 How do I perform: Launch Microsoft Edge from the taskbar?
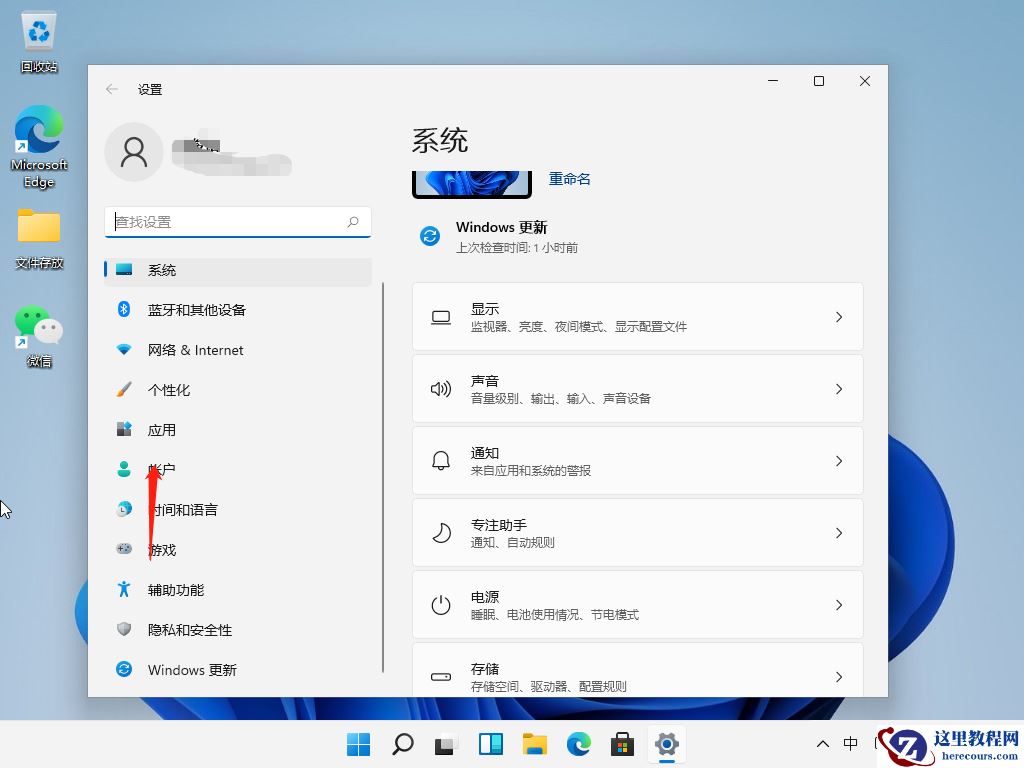578,744
